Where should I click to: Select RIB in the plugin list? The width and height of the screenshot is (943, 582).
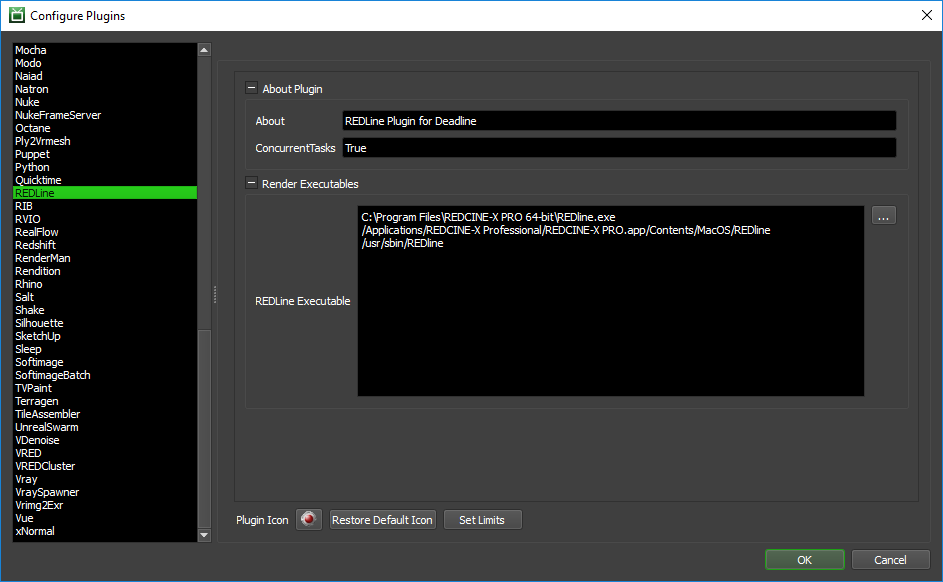[x=105, y=206]
